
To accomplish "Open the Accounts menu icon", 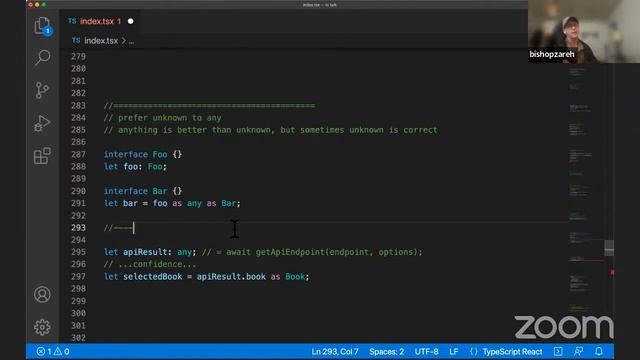I will coord(42,294).
